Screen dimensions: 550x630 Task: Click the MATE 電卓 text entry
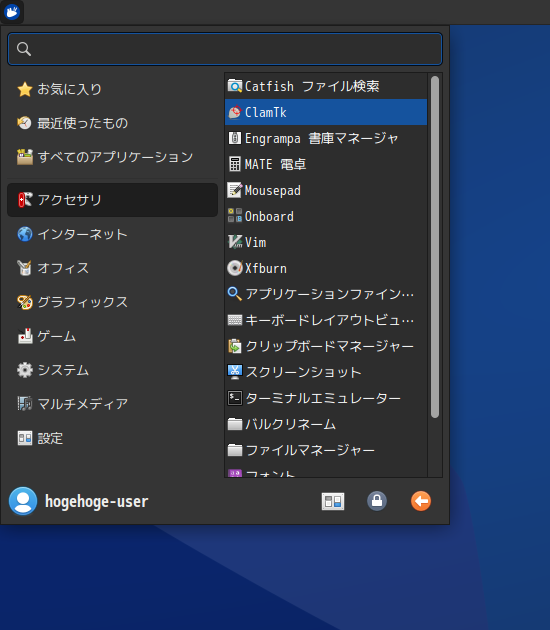pyautogui.click(x=275, y=164)
